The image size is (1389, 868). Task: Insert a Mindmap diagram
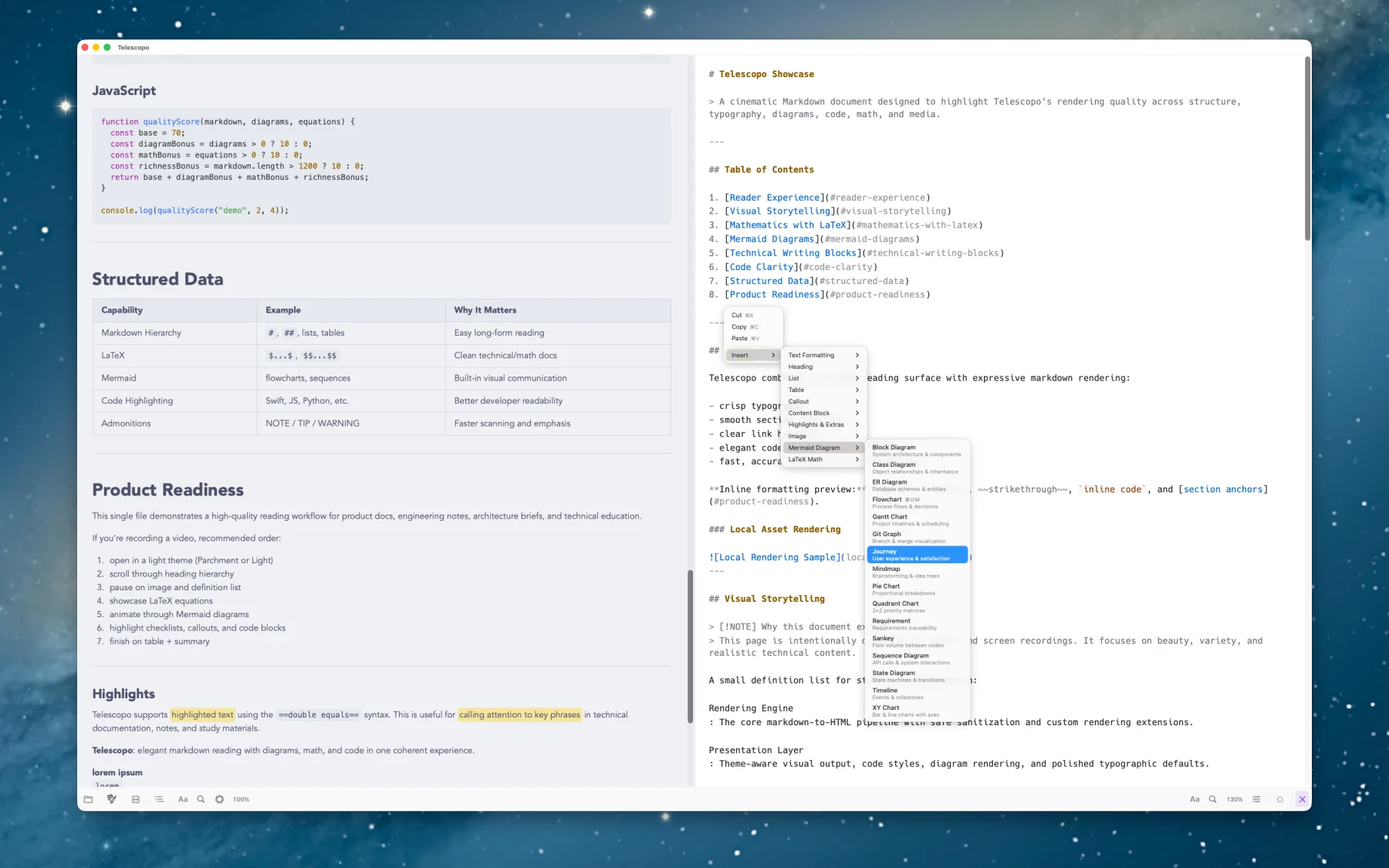pyautogui.click(x=918, y=572)
